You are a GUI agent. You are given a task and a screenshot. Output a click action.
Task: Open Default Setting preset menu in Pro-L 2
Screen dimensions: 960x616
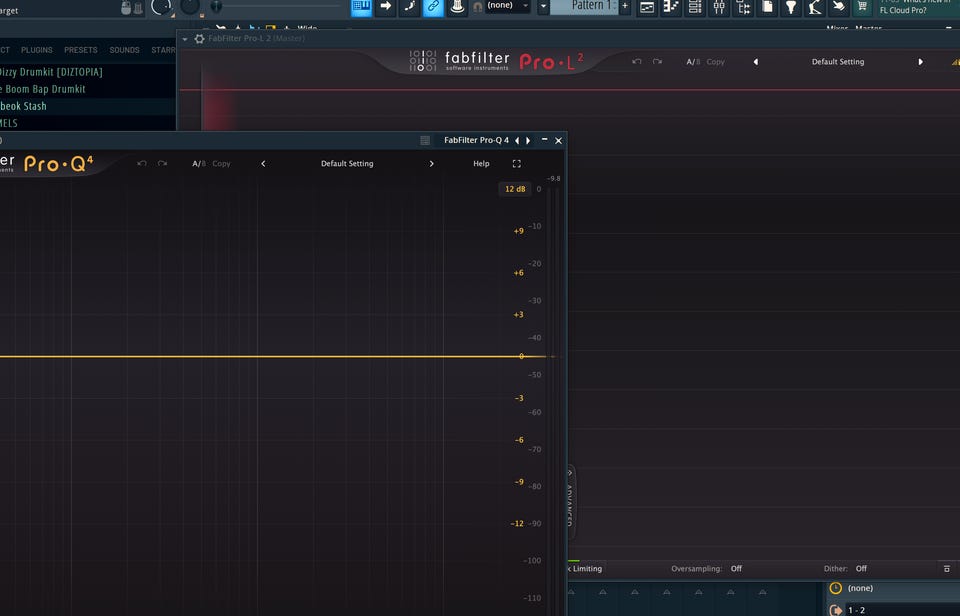(838, 62)
